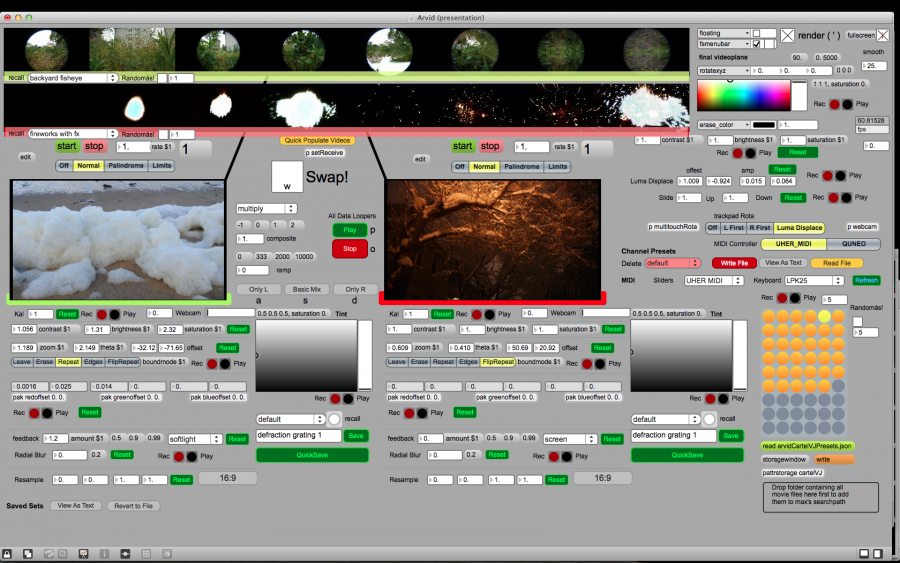Click the red Rec circle beside the color picker

(x=835, y=104)
